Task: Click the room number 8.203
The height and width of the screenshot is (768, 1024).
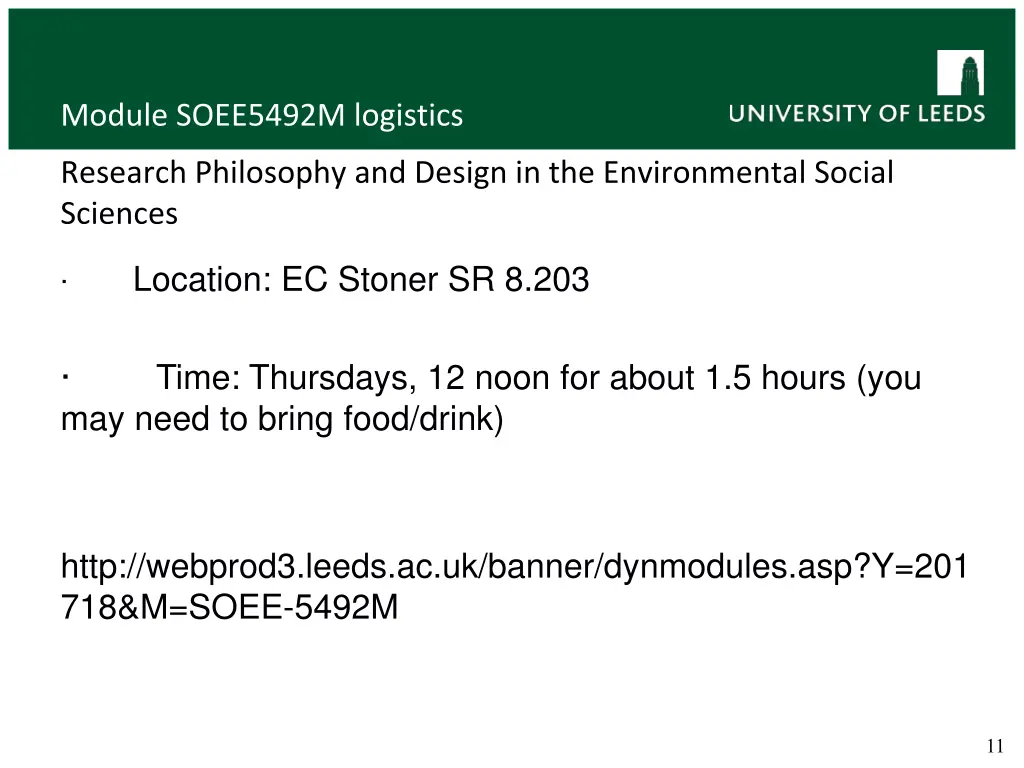Action: point(547,280)
